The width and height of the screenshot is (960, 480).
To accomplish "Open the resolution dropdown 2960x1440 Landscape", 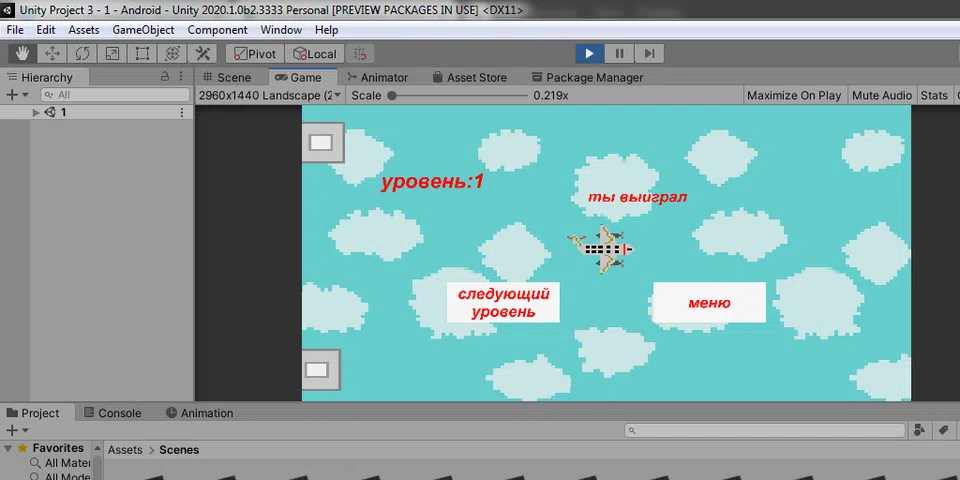I will point(270,95).
